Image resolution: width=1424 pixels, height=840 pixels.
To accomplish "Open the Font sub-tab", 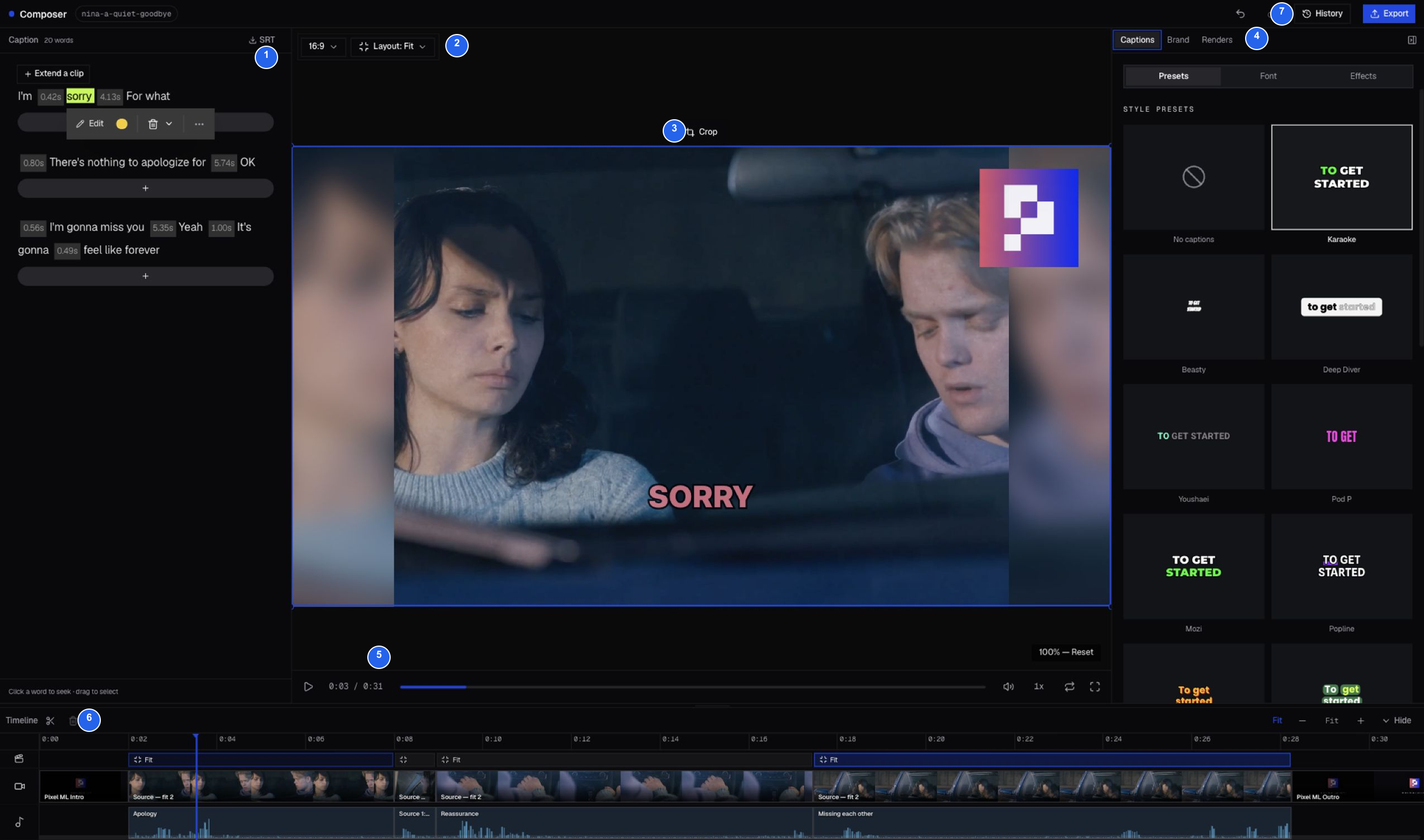I will 1268,76.
